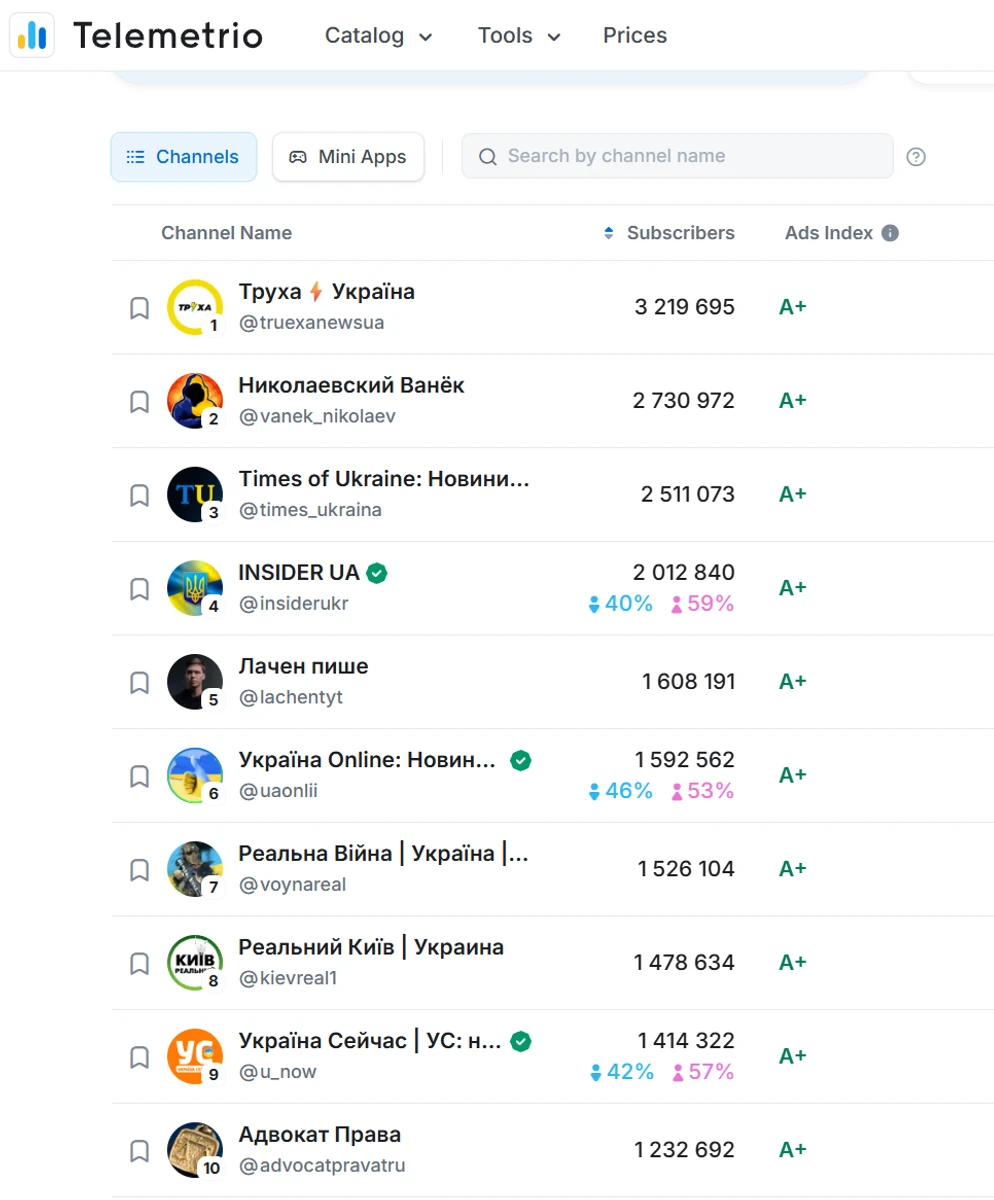
Task: Click the Telemetrio logo icon
Action: pyautogui.click(x=33, y=36)
